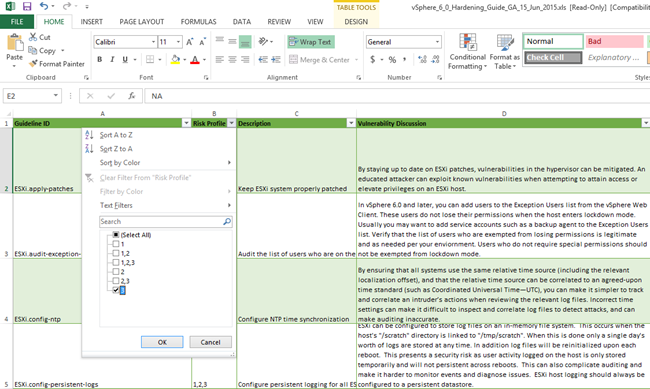Increase font size with the large A
This screenshot has height=389, width=650.
(189, 42)
